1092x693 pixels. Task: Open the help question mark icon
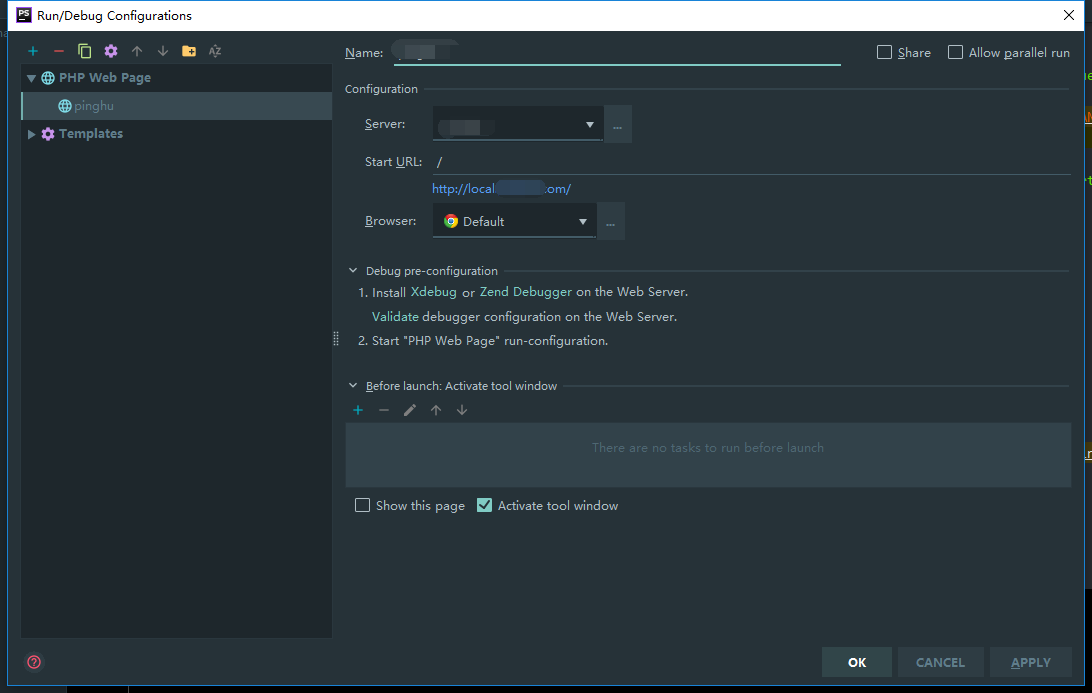[x=33, y=662]
